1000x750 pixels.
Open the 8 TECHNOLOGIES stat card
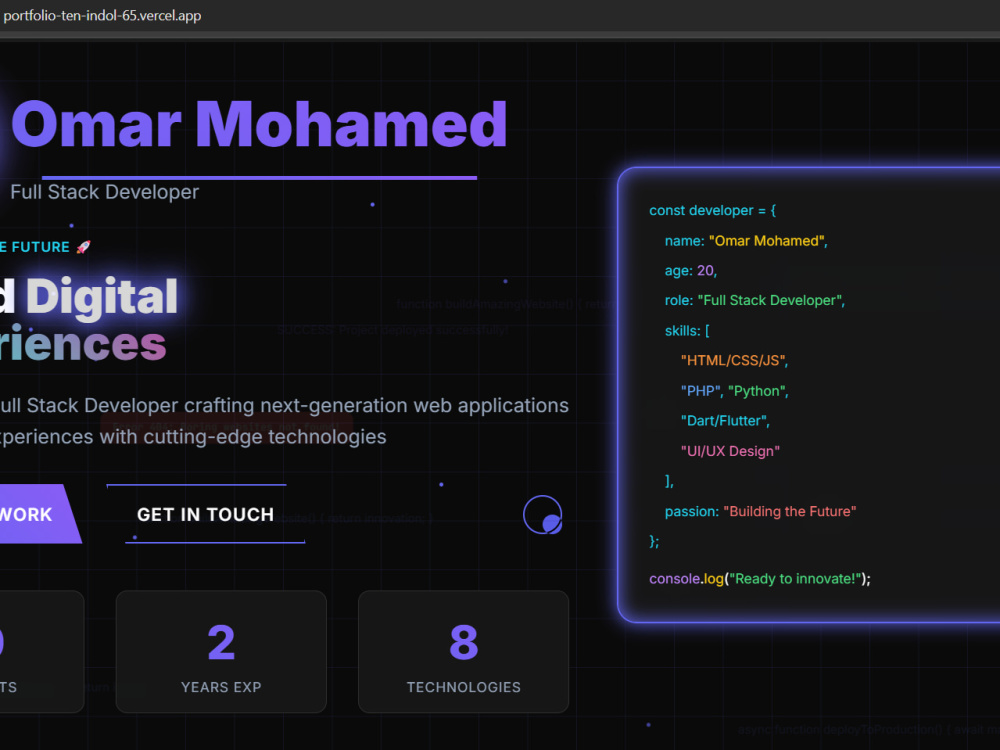click(464, 651)
